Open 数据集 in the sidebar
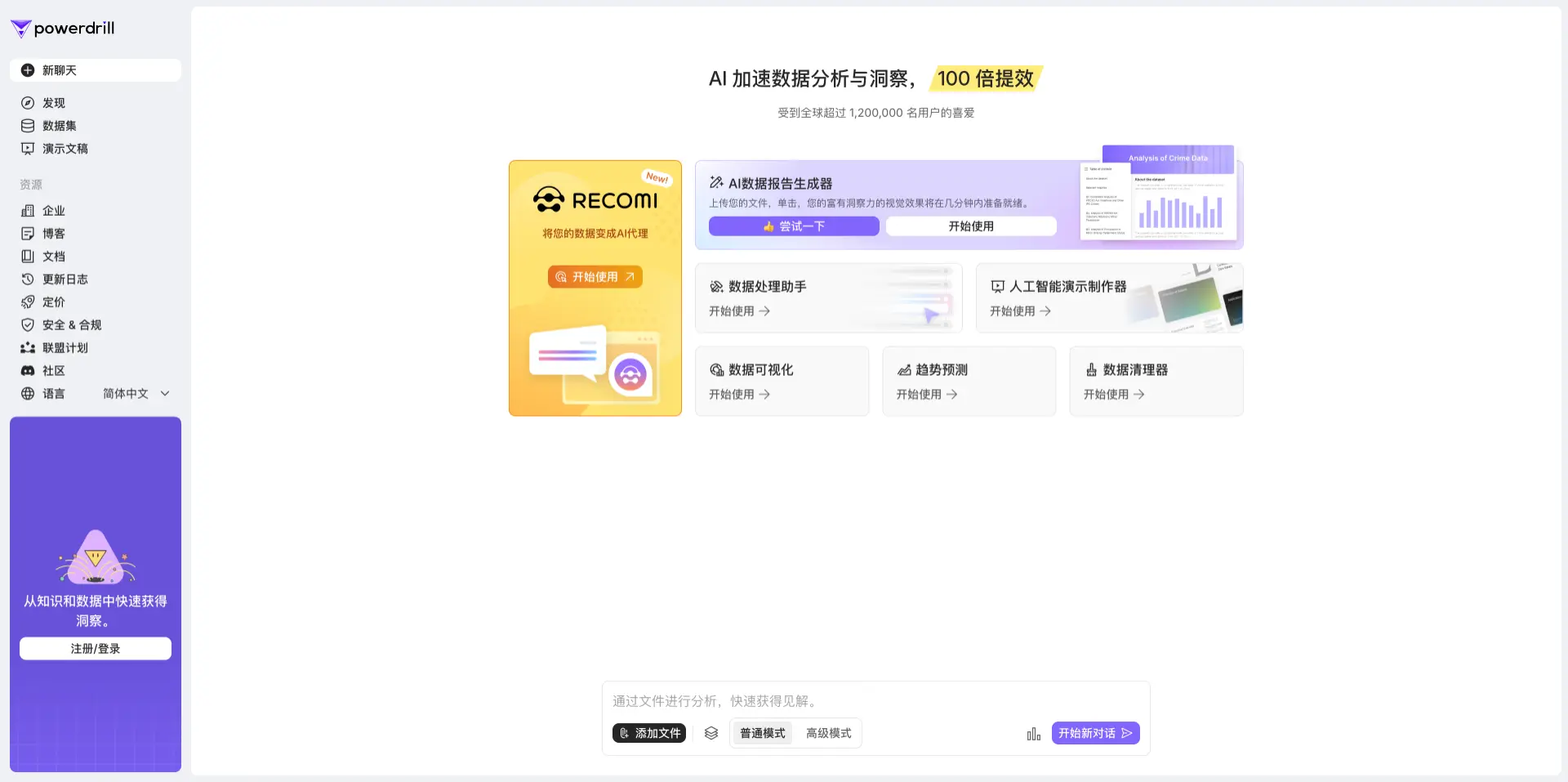This screenshot has height=782, width=1568. point(96,126)
